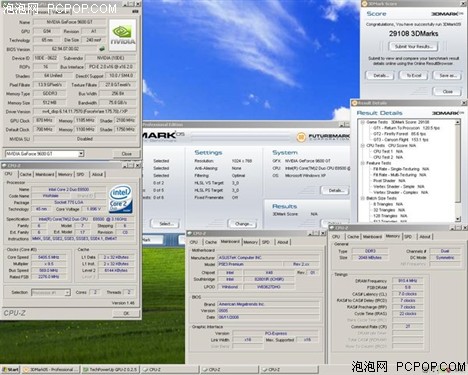
Task: Select GT3 - Canyon Flight result row
Action: click(x=401, y=140)
